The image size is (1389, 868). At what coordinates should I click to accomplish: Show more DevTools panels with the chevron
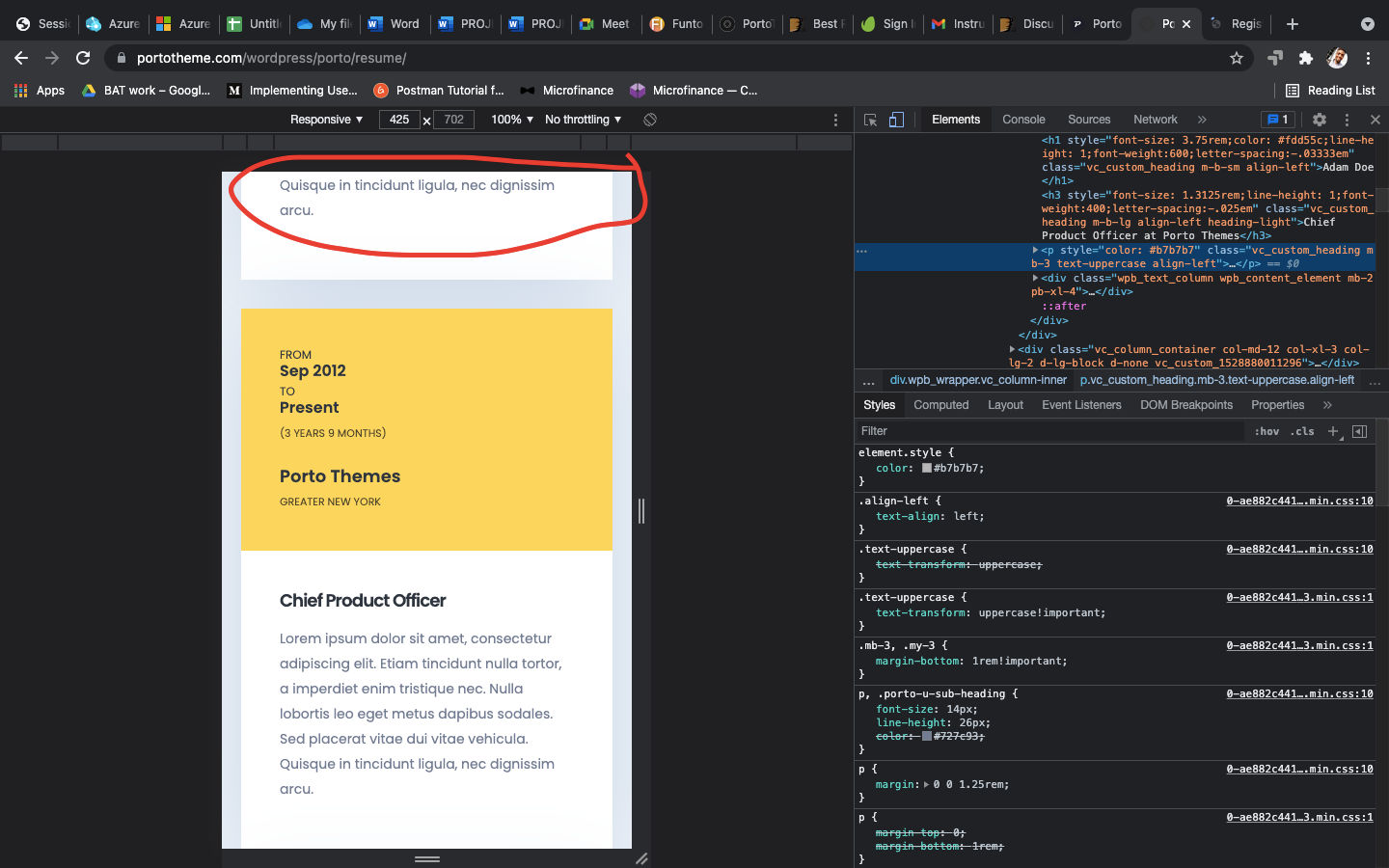[1202, 120]
